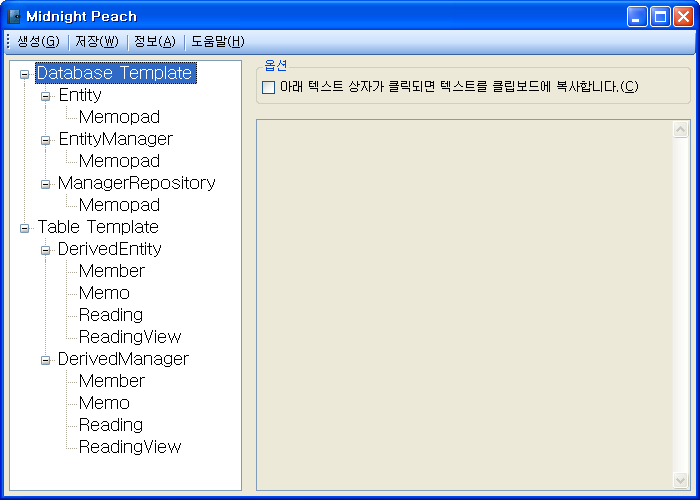Screen dimensions: 700x500
Task: Select Memopad under ManagerRepository
Action: (x=119, y=205)
